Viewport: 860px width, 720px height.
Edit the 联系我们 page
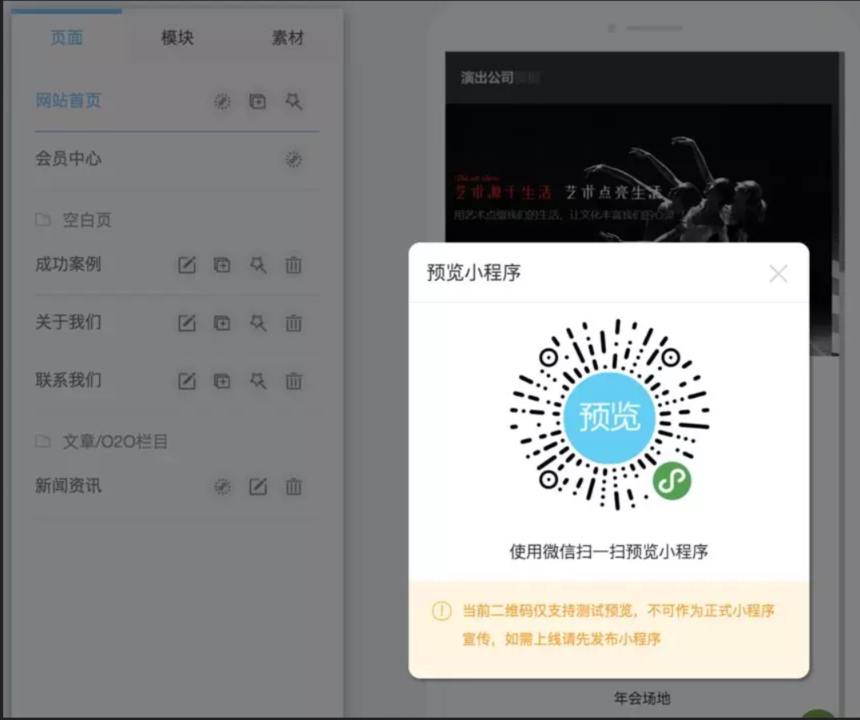[186, 381]
